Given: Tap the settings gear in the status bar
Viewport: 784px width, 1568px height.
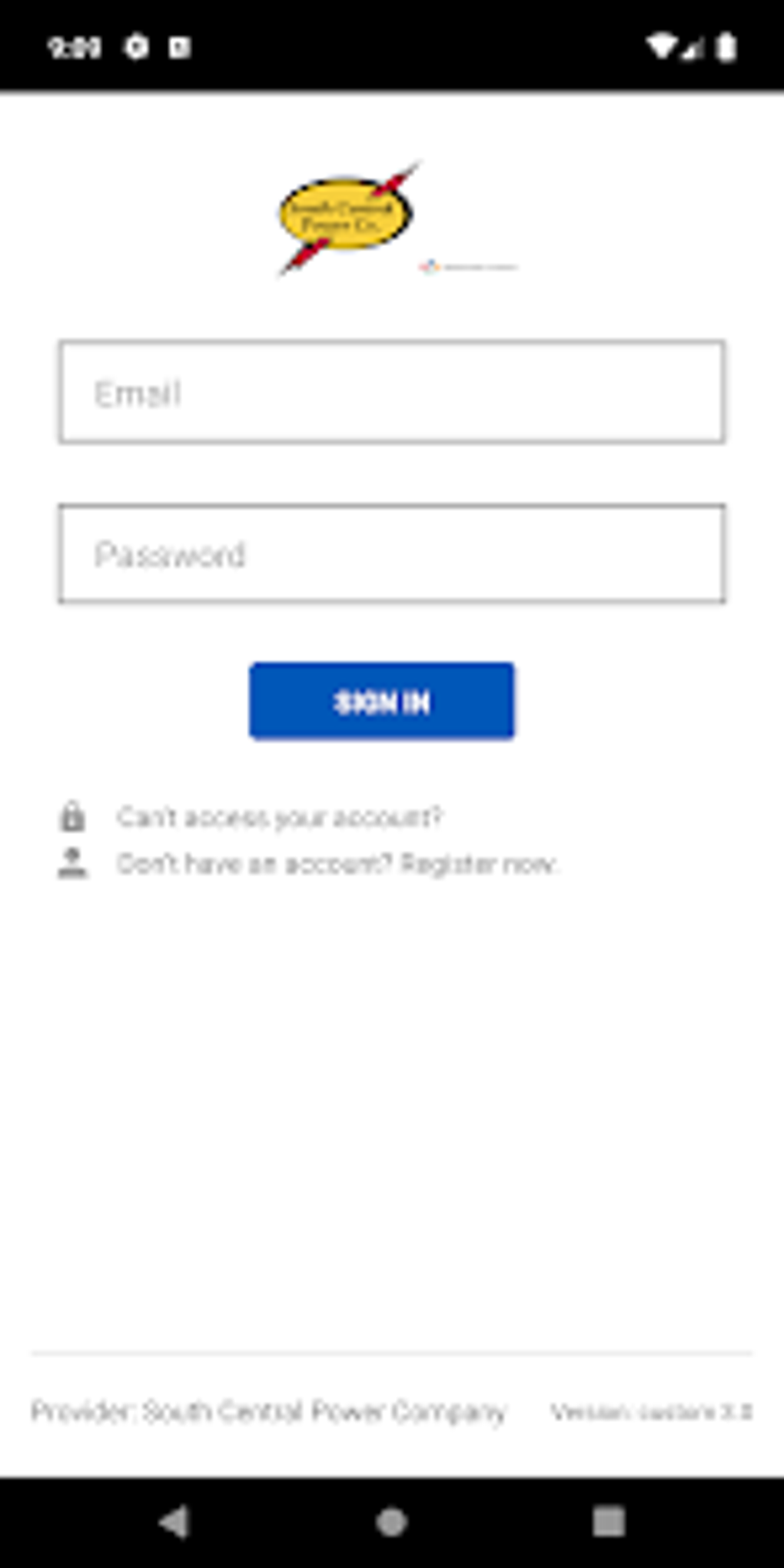Looking at the screenshot, I should [x=137, y=48].
